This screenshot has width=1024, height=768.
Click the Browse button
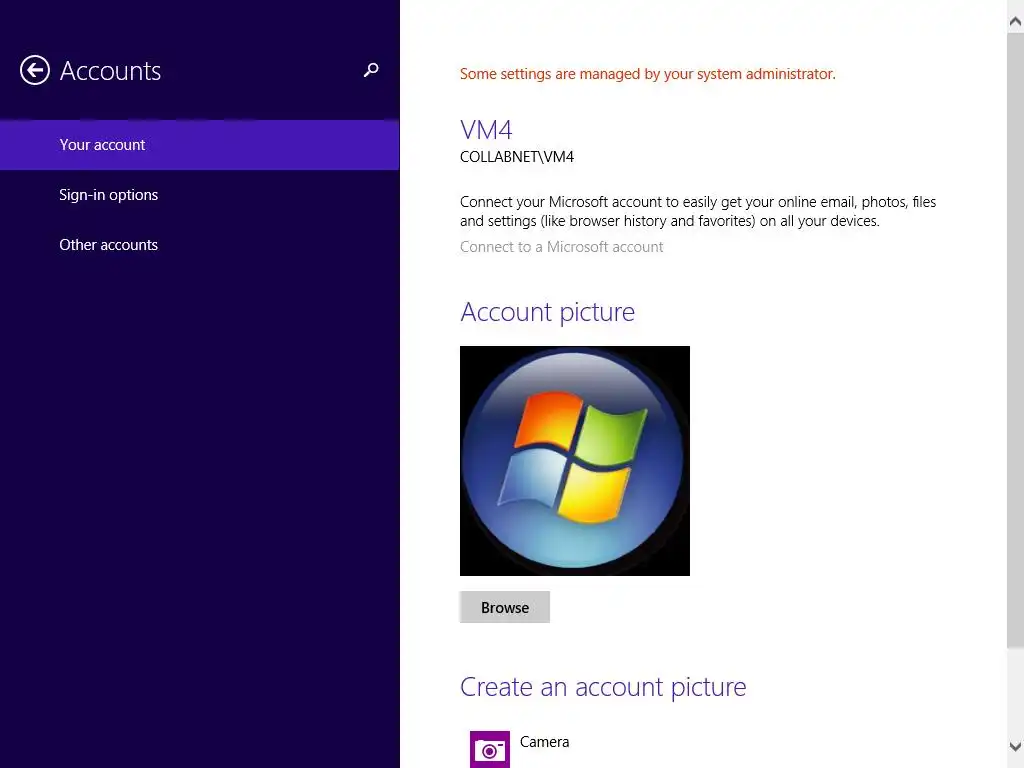(x=505, y=607)
